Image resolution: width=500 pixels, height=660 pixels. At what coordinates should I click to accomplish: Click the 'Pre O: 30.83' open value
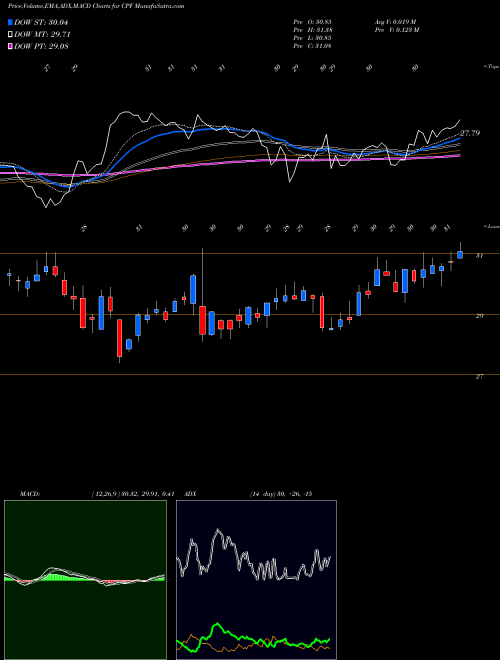coord(313,22)
